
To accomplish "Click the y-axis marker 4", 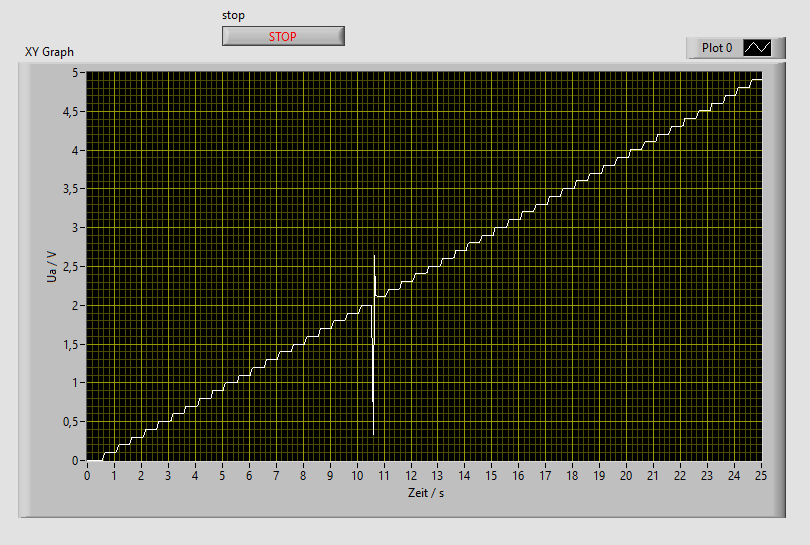I will (75, 150).
